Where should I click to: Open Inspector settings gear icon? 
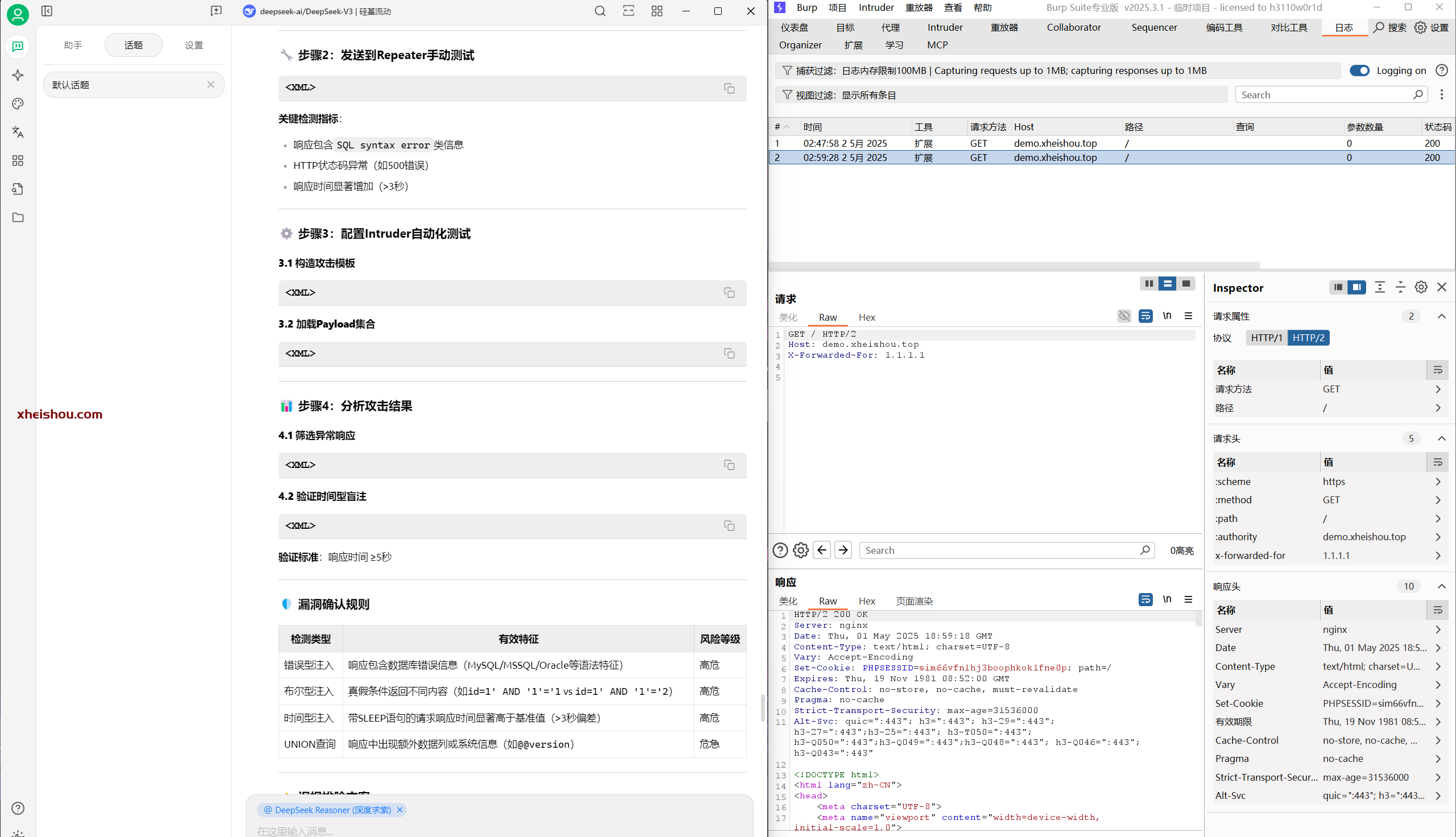pyautogui.click(x=1421, y=287)
